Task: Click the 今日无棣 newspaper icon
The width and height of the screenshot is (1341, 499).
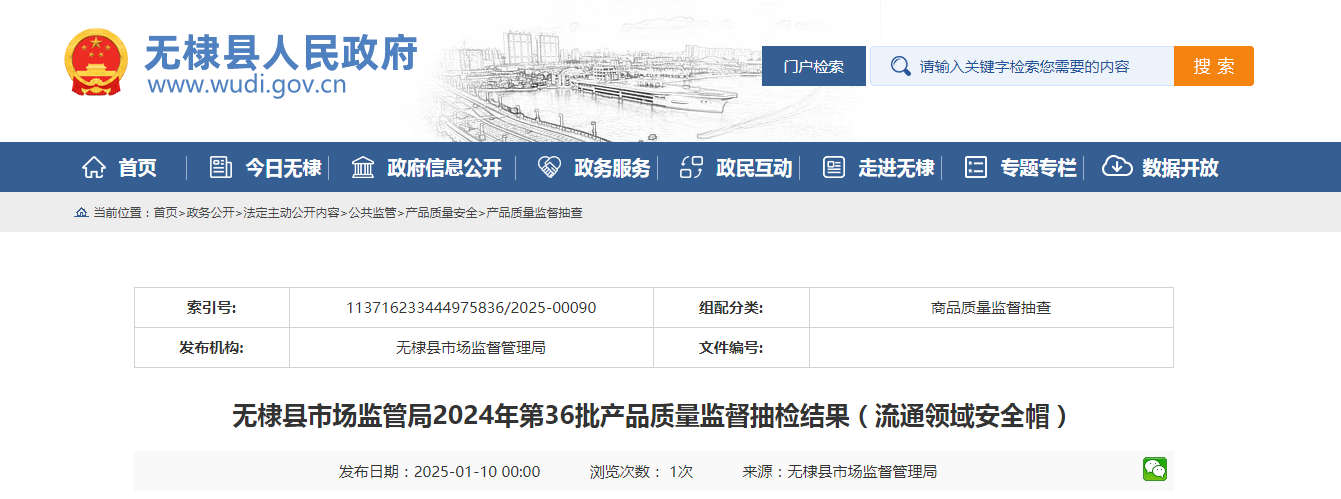Action: (220, 168)
